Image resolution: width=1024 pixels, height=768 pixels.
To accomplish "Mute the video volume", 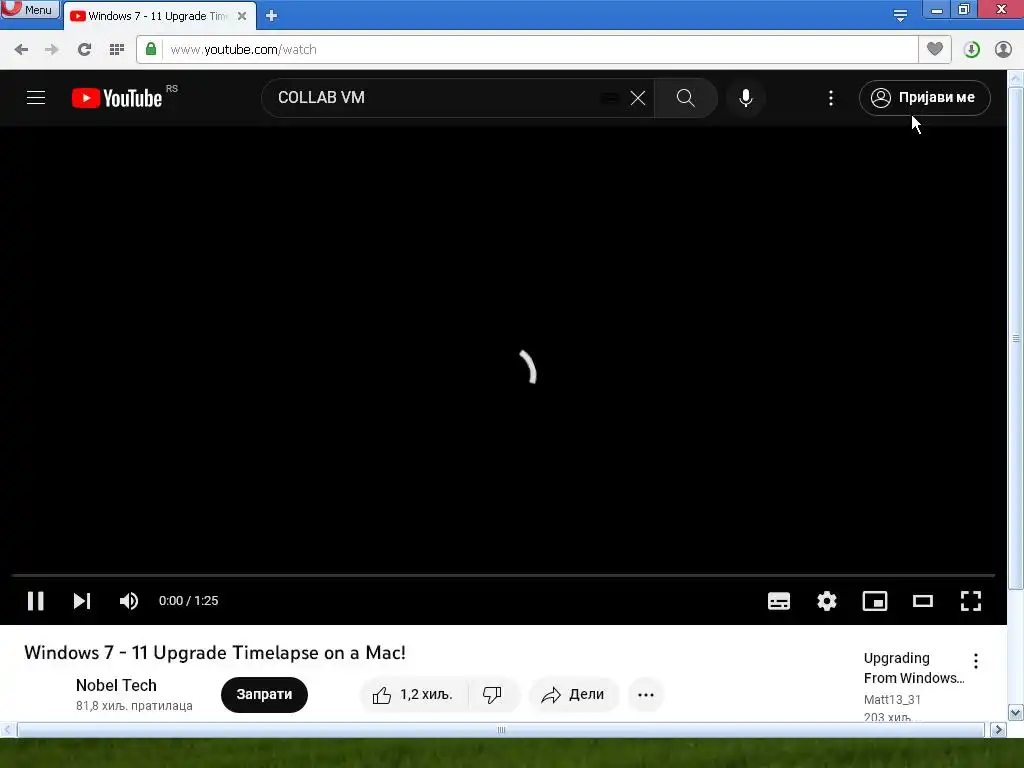I will (x=129, y=601).
